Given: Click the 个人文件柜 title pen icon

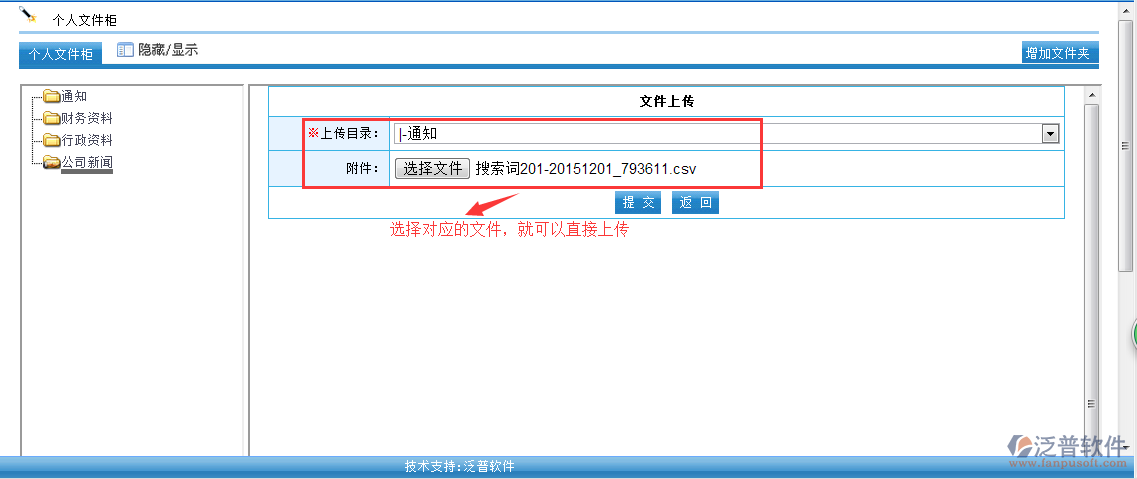Looking at the screenshot, I should point(28,14).
